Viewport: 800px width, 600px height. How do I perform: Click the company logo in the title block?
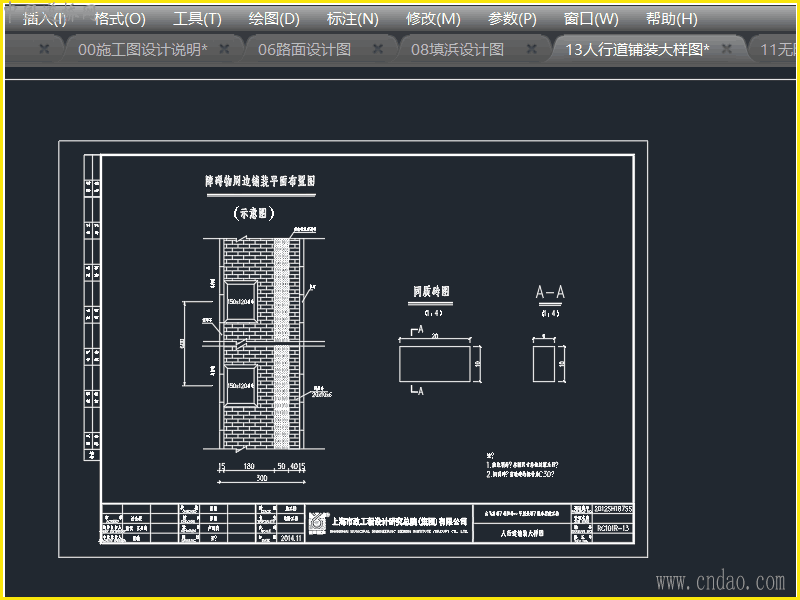(x=318, y=523)
